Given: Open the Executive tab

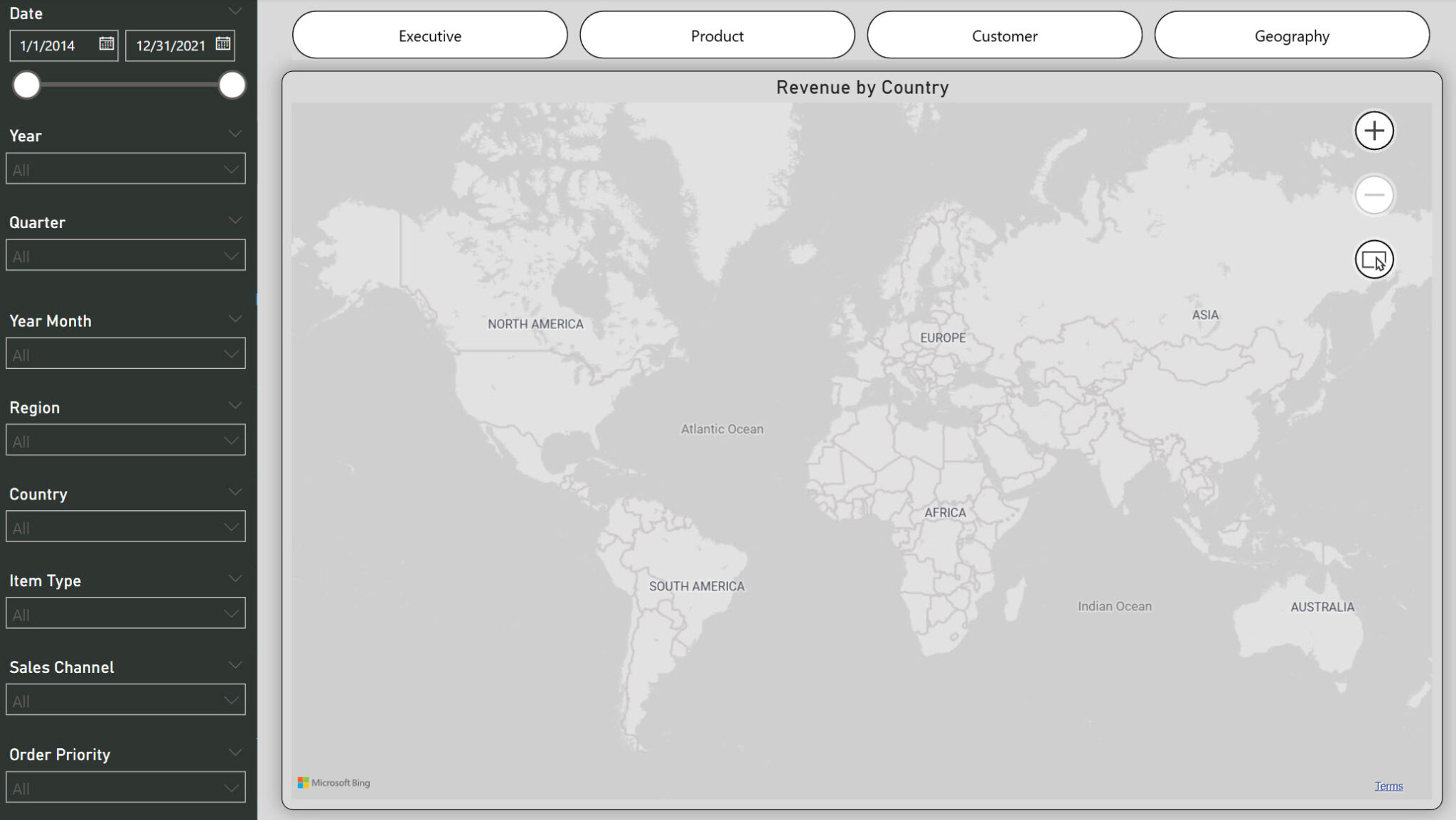Looking at the screenshot, I should (x=429, y=35).
